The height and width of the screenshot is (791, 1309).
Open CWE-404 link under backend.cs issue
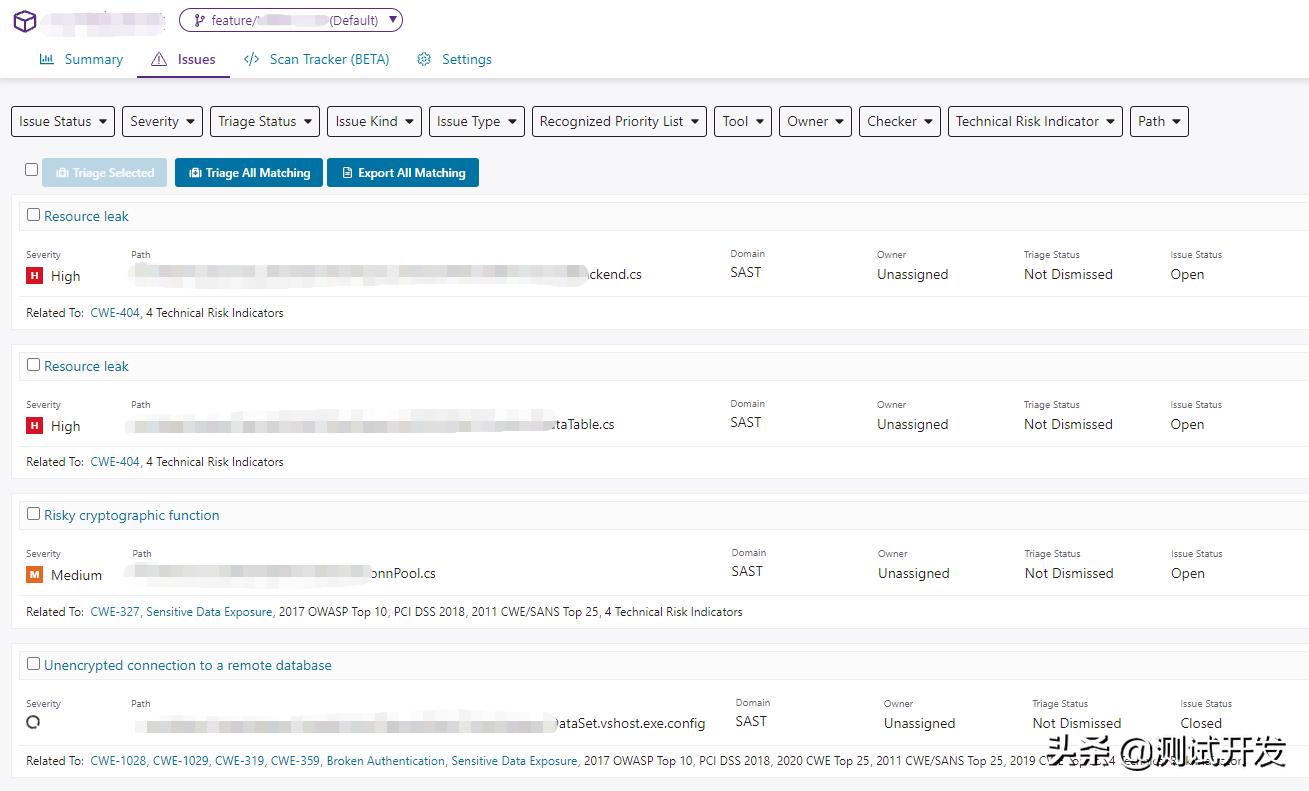click(115, 313)
